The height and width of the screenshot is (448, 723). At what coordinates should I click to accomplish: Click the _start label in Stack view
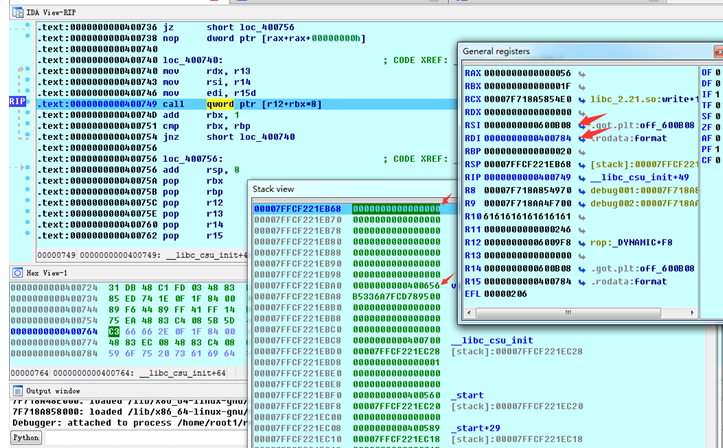[x=467, y=395]
